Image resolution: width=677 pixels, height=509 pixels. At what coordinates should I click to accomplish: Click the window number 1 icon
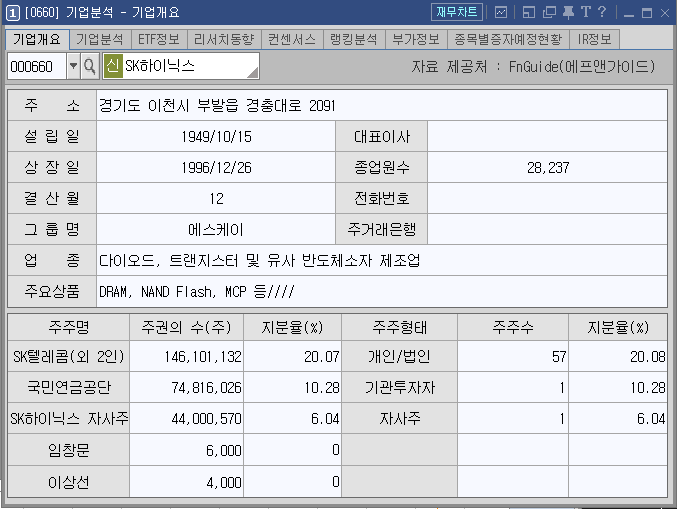(x=13, y=13)
